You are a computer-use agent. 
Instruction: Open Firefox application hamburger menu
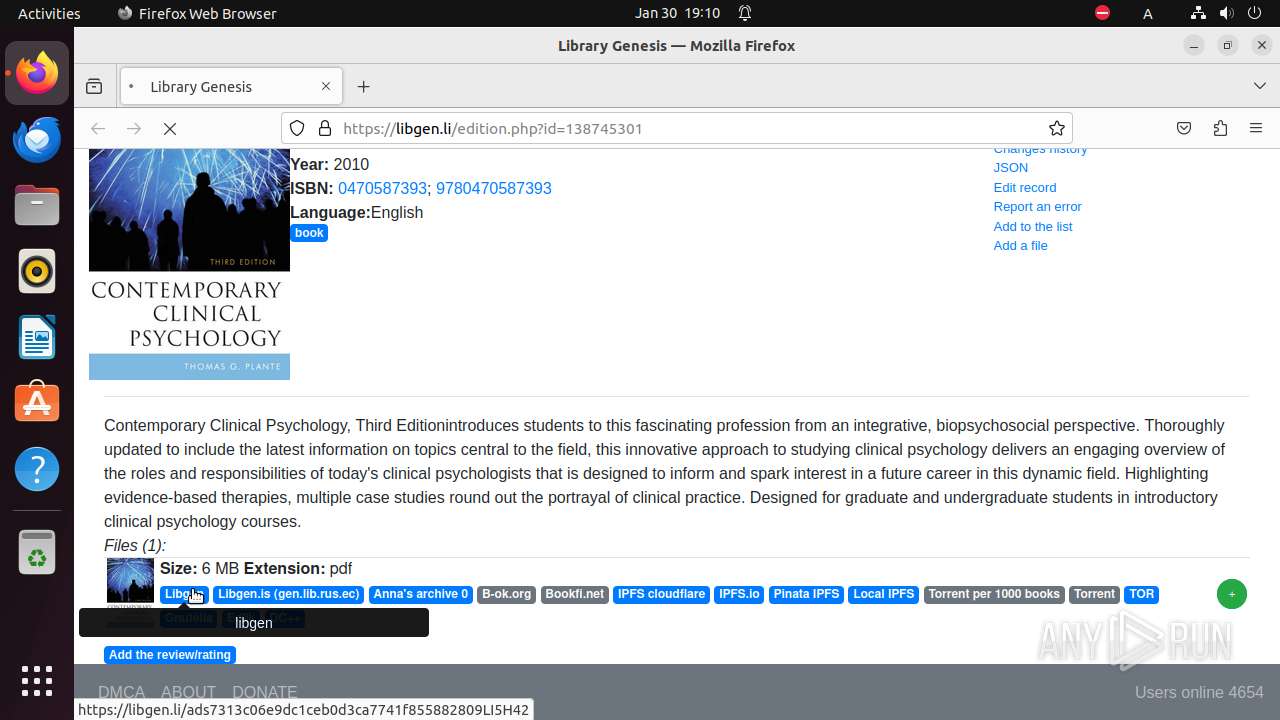coord(1256,128)
